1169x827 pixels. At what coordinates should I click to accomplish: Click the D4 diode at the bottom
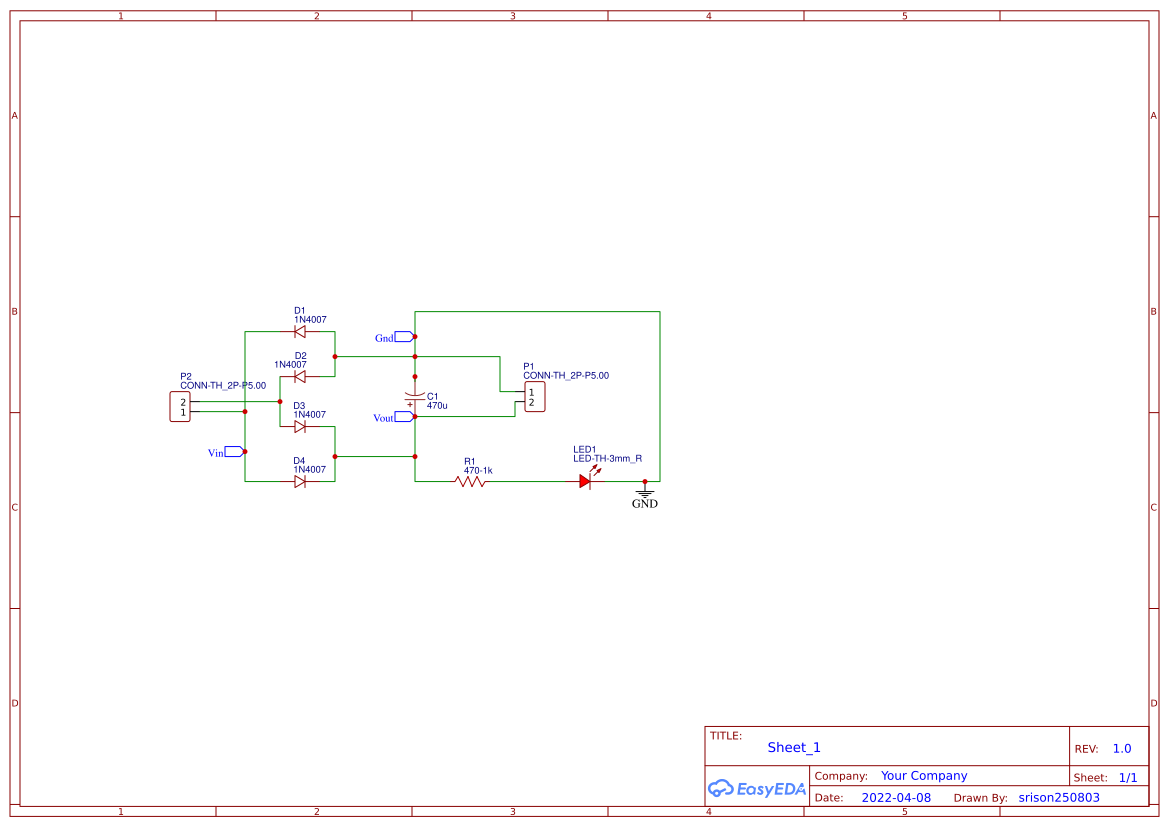pyautogui.click(x=300, y=479)
